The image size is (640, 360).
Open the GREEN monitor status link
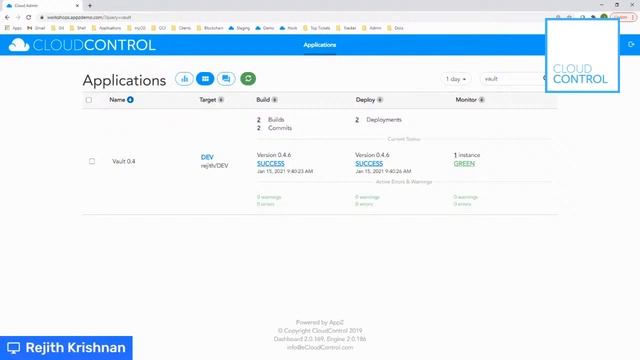(x=464, y=163)
